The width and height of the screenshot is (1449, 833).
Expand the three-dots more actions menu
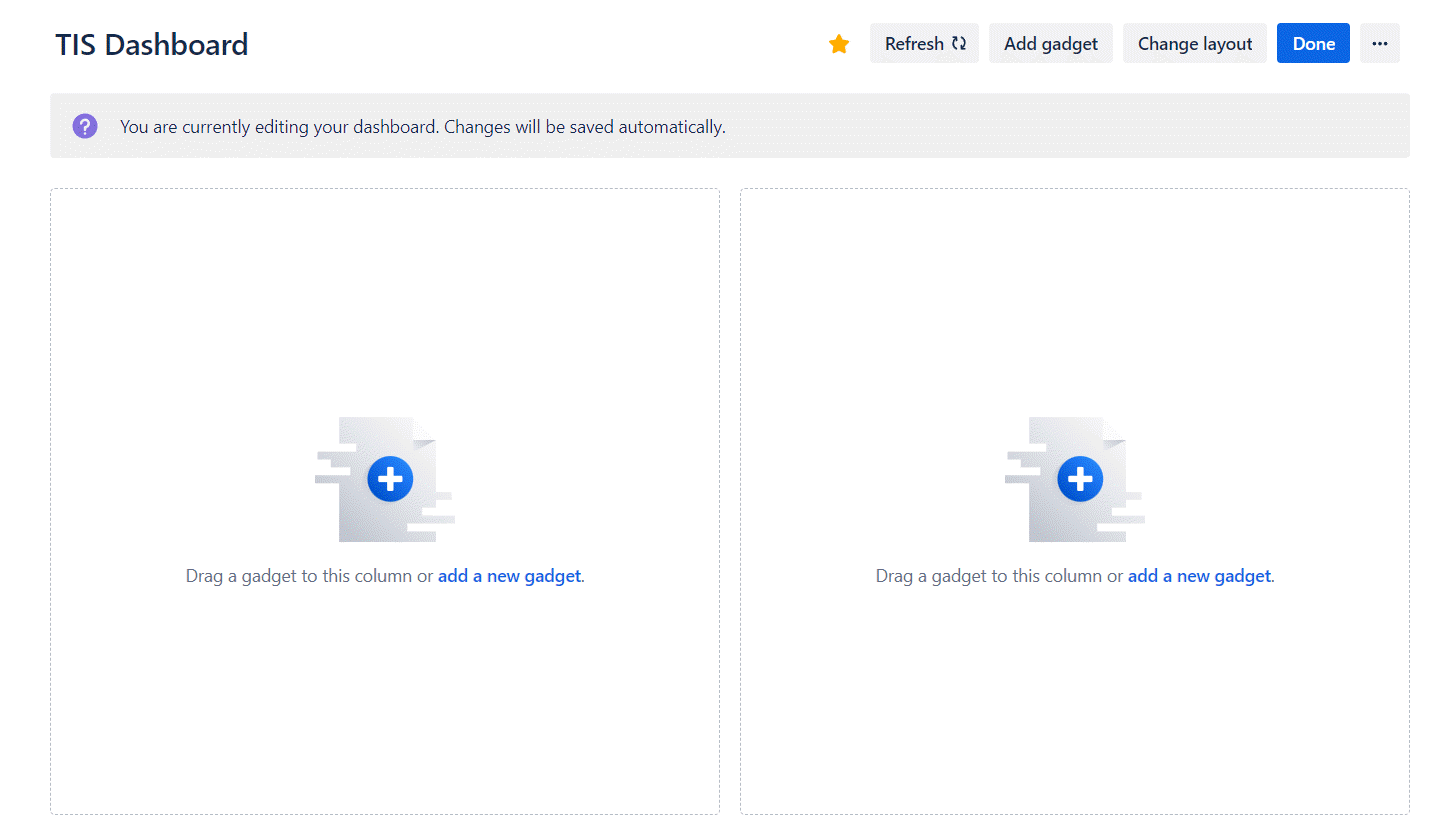tap(1379, 44)
